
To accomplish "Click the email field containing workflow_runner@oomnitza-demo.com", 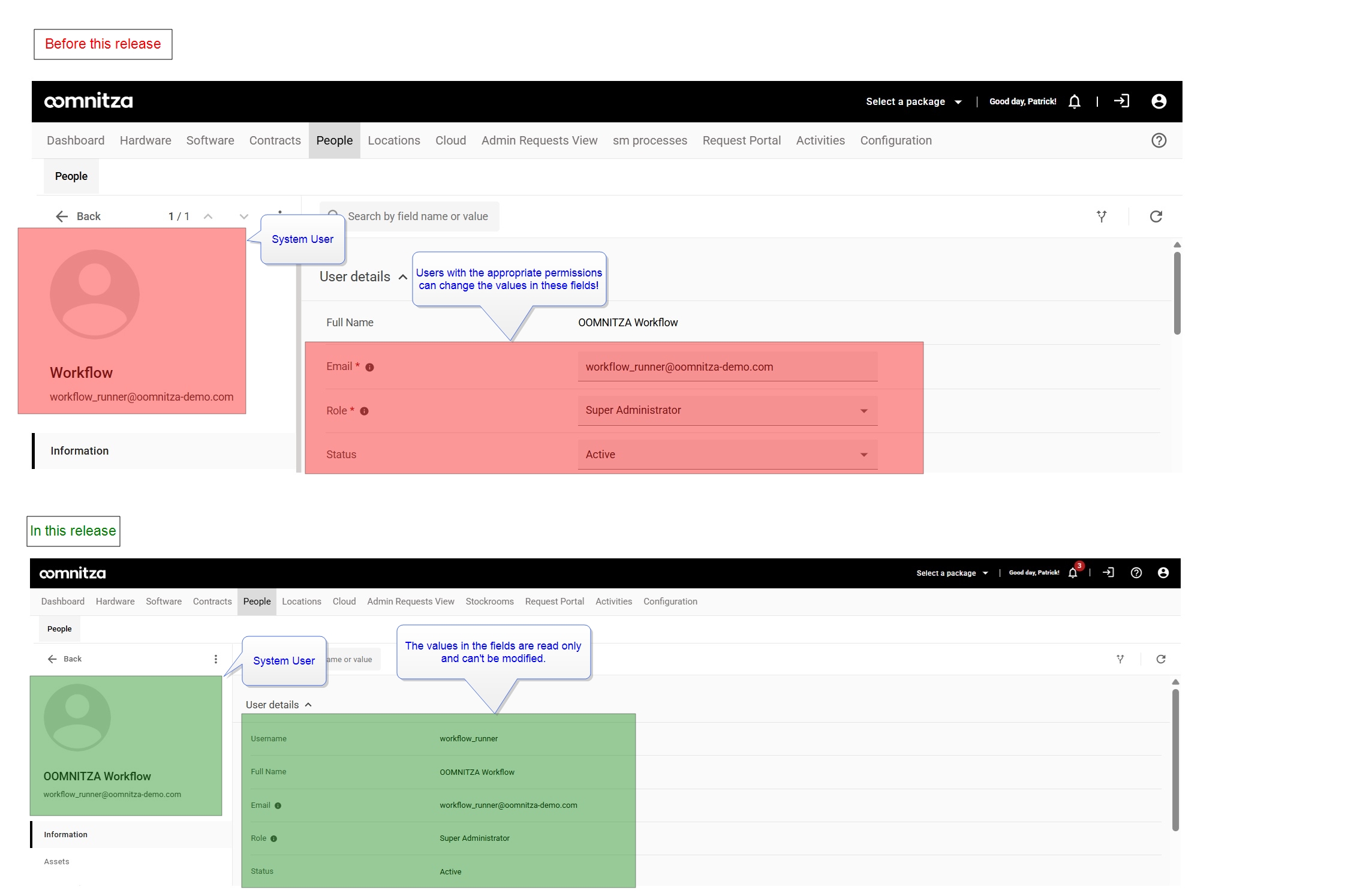I will (x=727, y=367).
